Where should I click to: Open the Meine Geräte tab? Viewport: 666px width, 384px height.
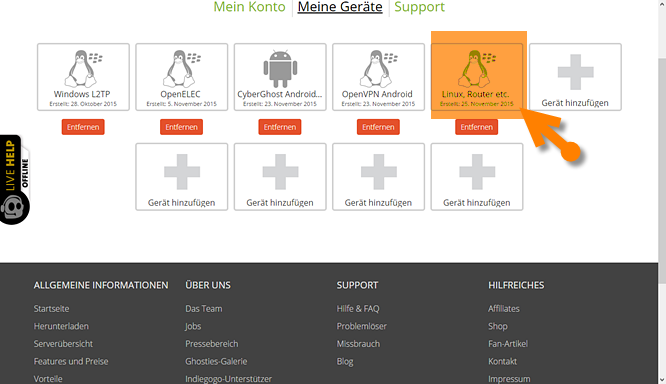(340, 7)
